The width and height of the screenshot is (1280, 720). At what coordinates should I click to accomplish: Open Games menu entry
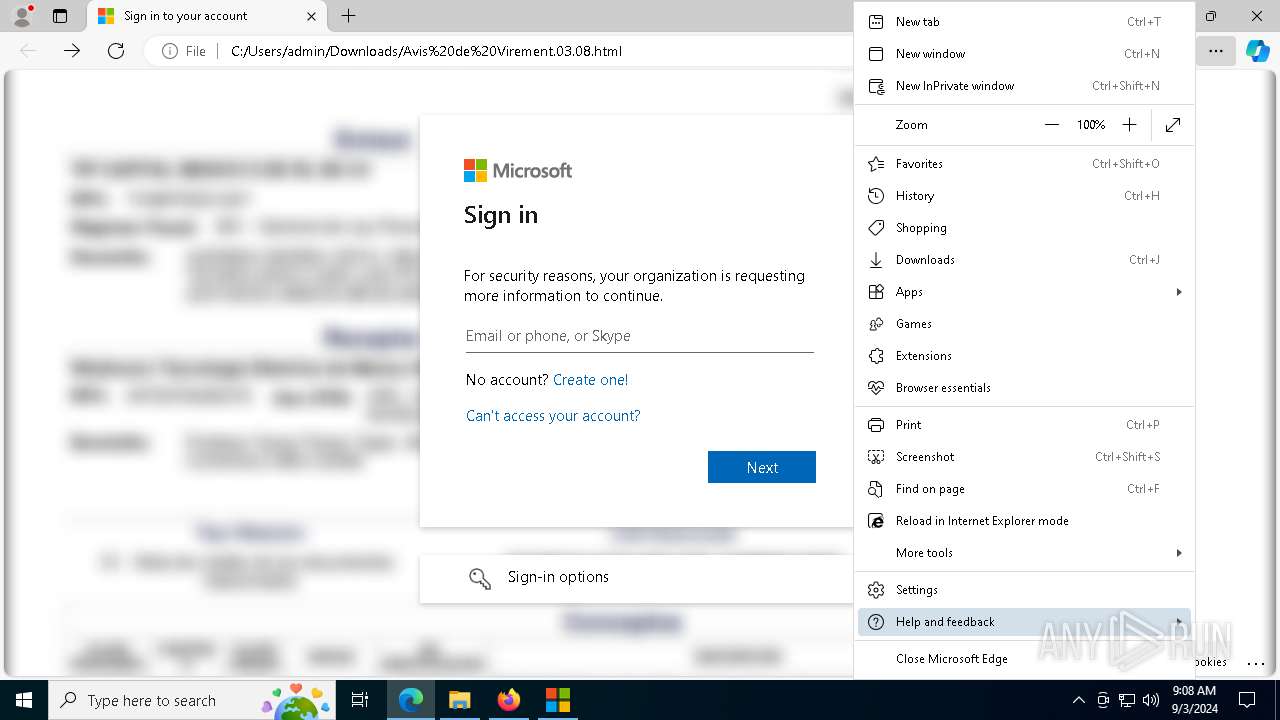pyautogui.click(x=1024, y=324)
